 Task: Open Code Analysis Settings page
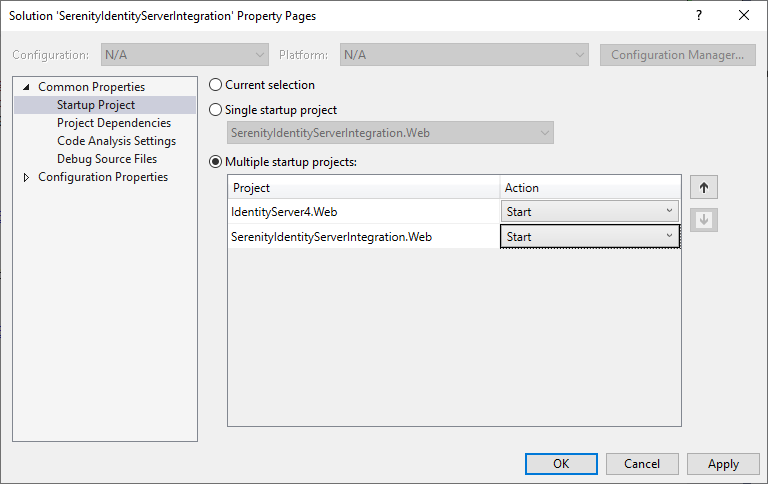pyautogui.click(x=117, y=141)
